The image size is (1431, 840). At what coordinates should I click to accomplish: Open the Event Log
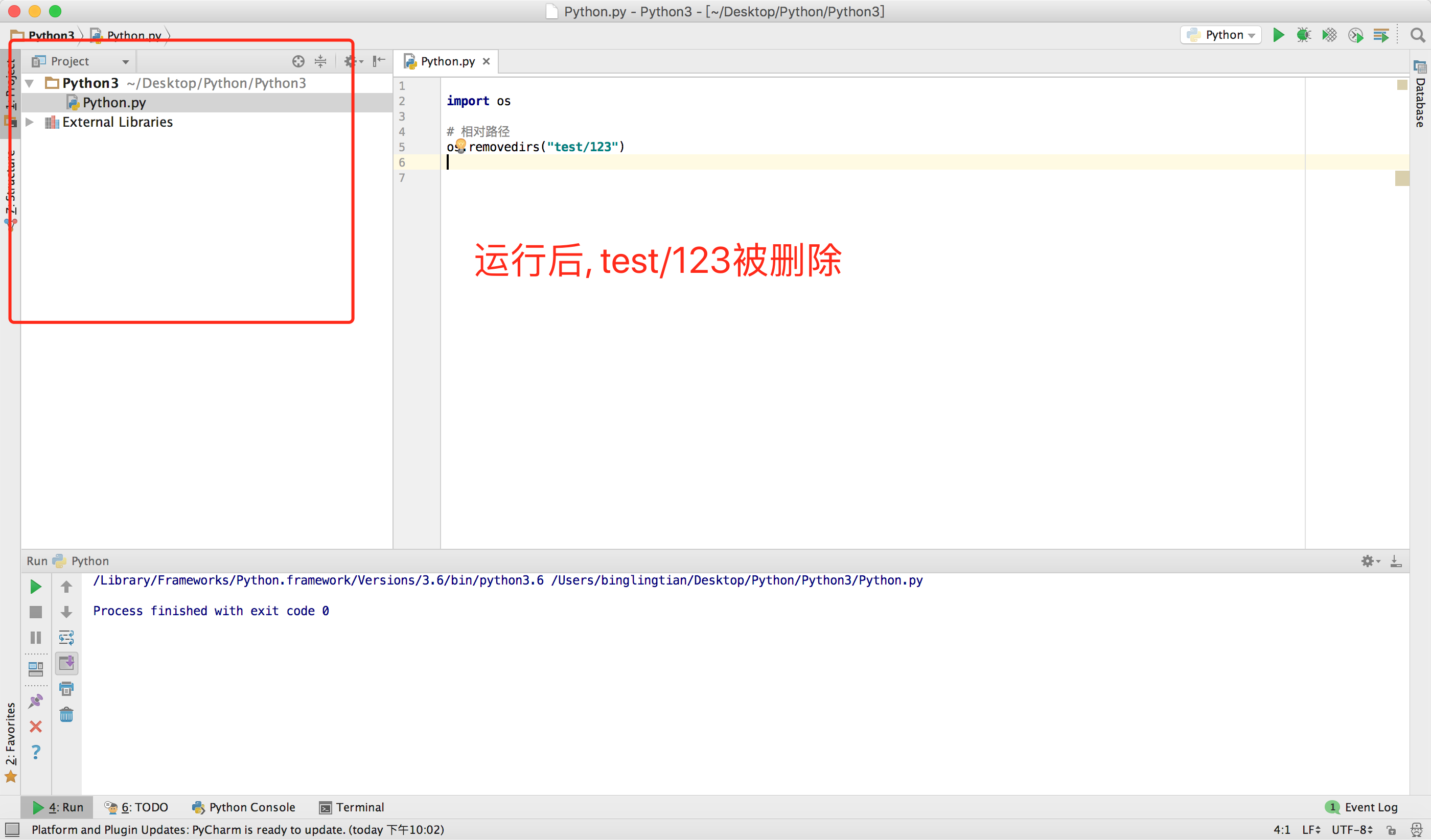point(1363,807)
